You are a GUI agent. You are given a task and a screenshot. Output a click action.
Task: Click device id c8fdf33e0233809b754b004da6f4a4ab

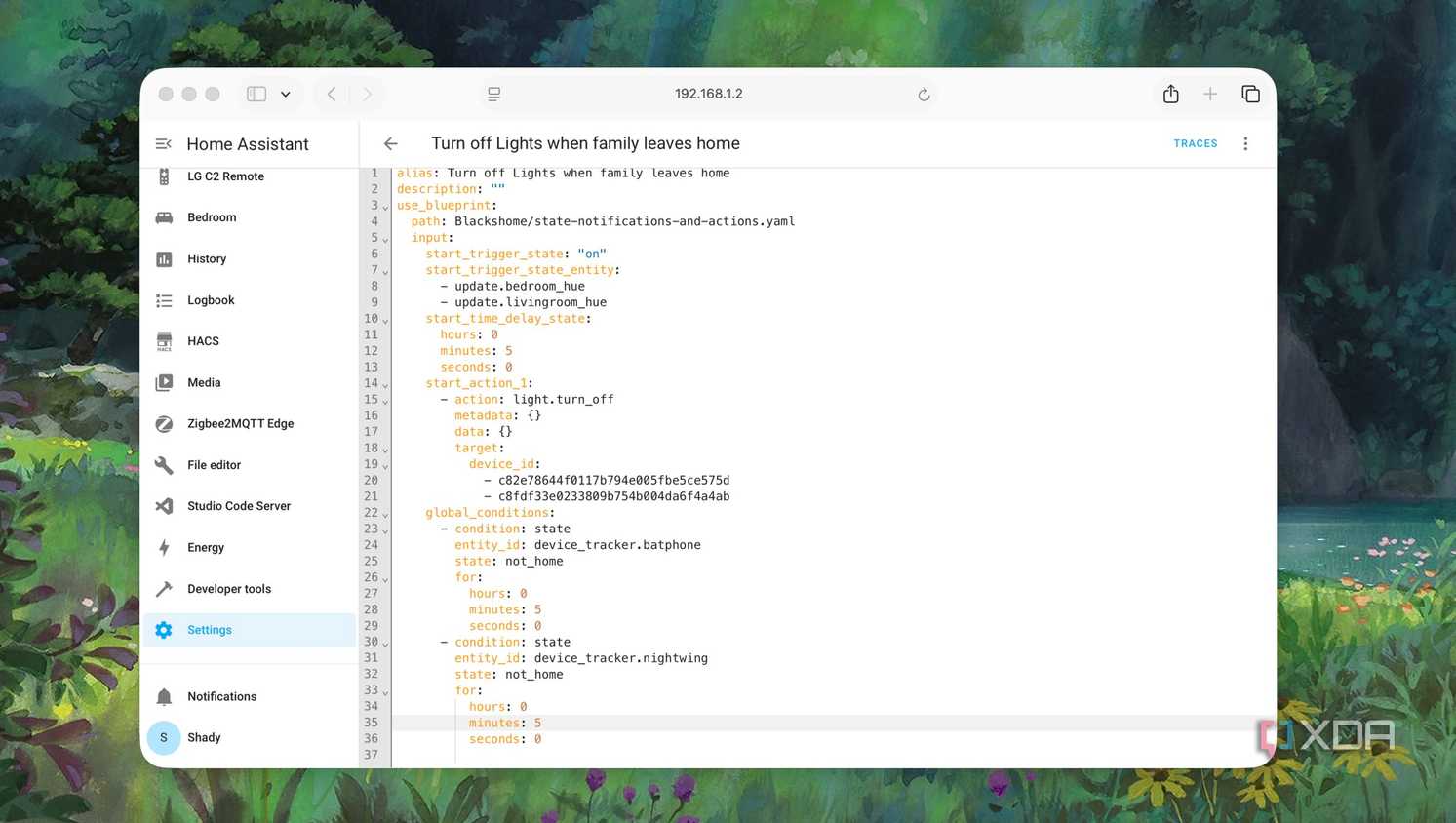(x=613, y=496)
